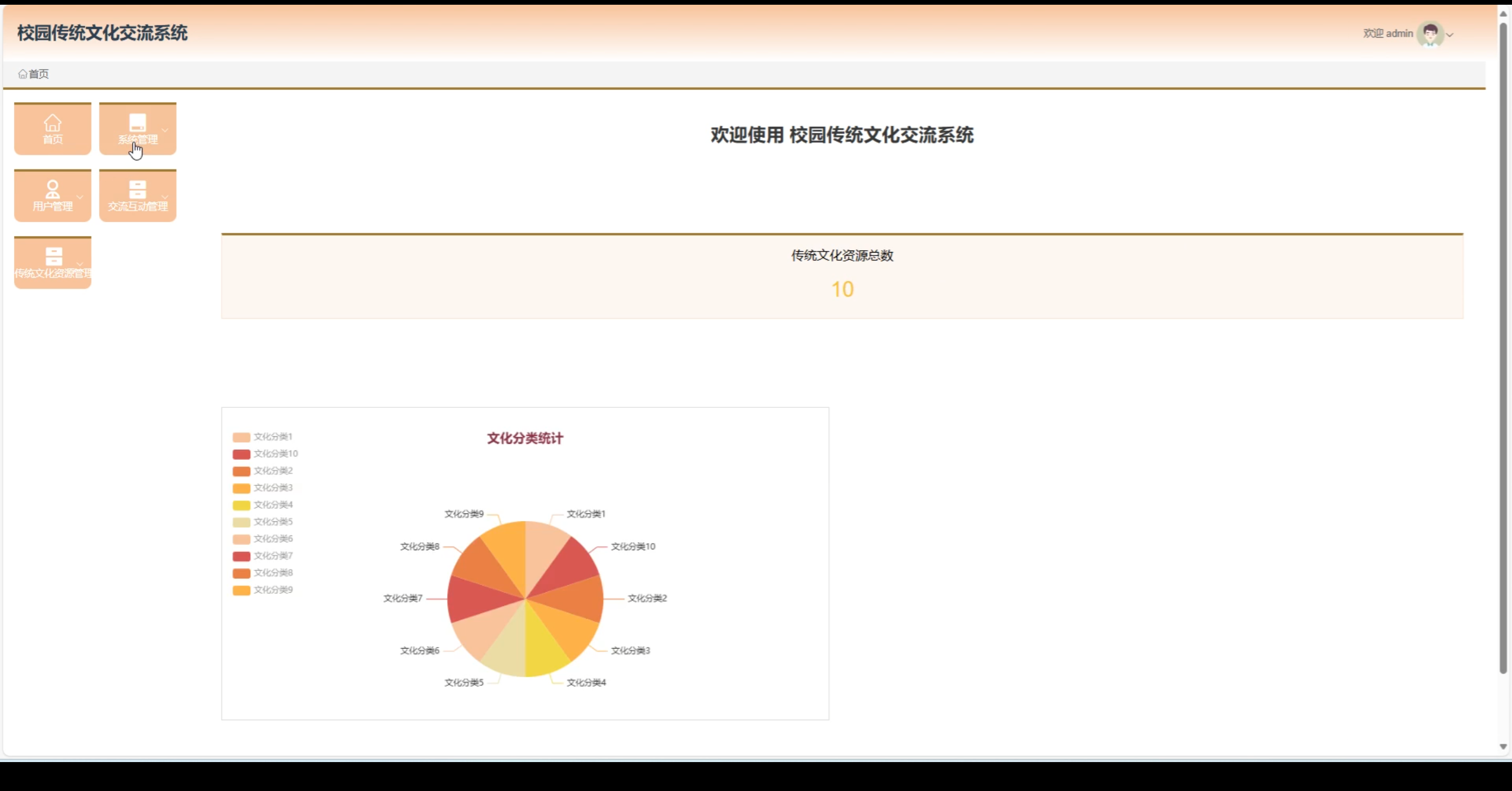The width and height of the screenshot is (1512, 791).
Task: Click the home icon in the sidebar tile
Action: pyautogui.click(x=53, y=123)
